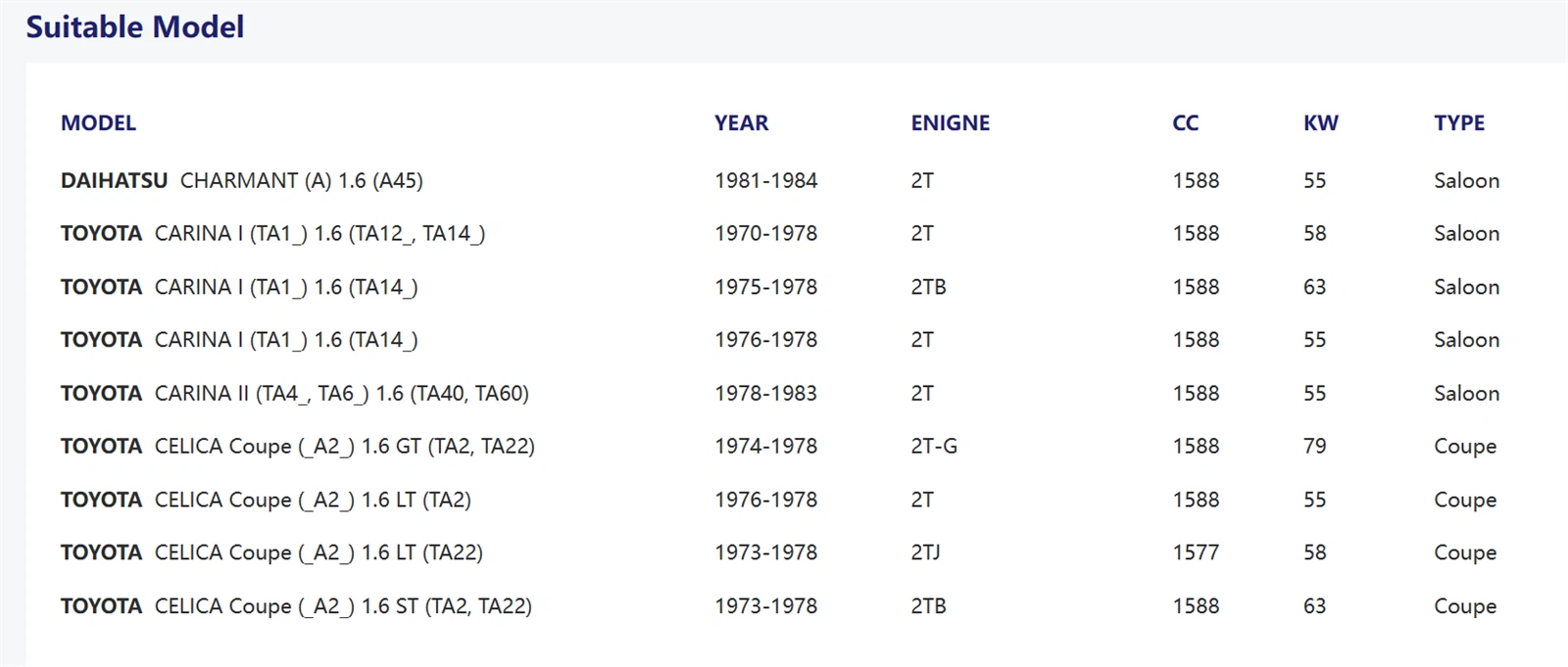Select the CC column header
Viewport: 1568px width, 667px height.
[x=1185, y=123]
